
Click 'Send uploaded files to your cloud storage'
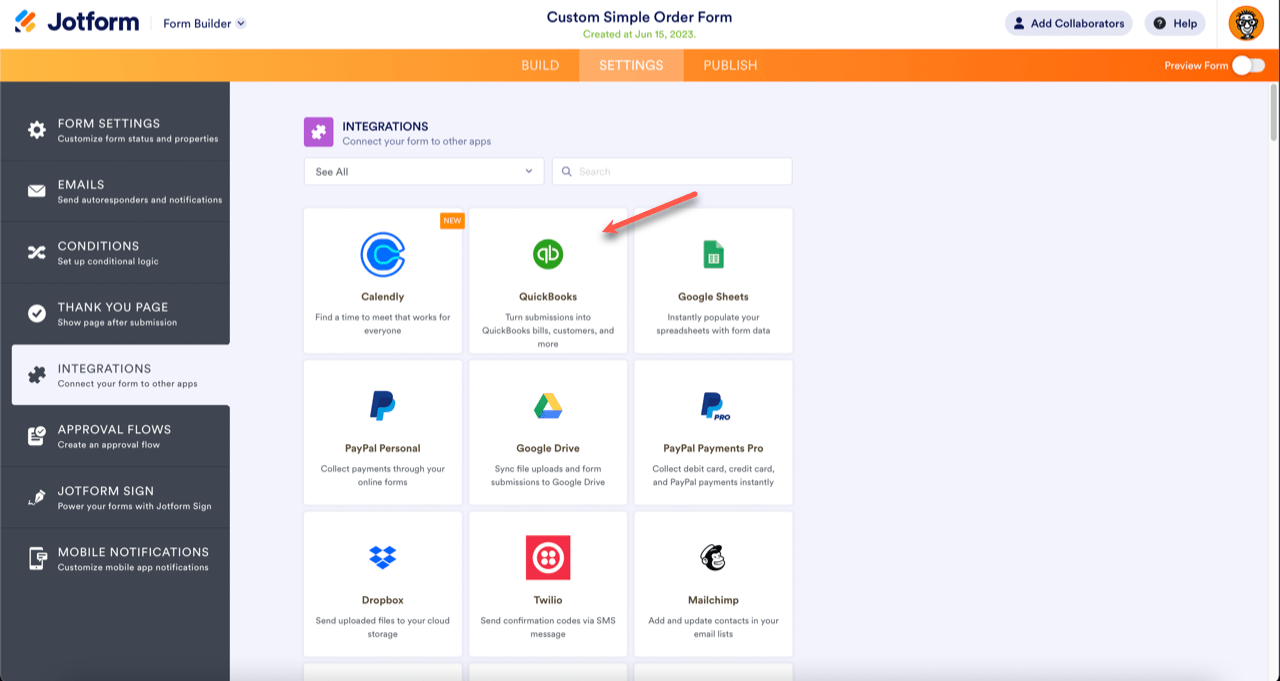(x=383, y=627)
